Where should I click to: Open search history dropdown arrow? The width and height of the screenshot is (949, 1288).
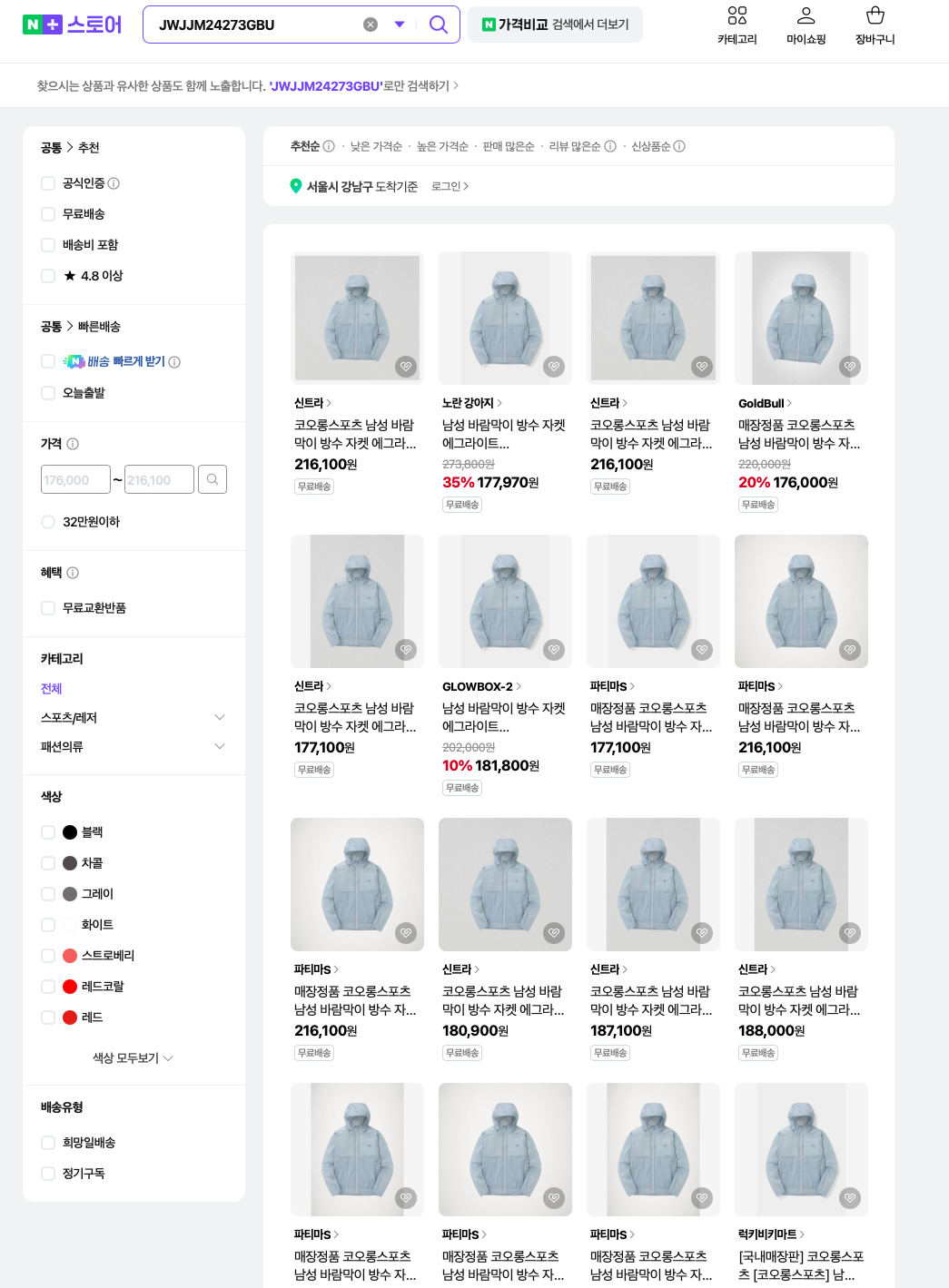[400, 25]
